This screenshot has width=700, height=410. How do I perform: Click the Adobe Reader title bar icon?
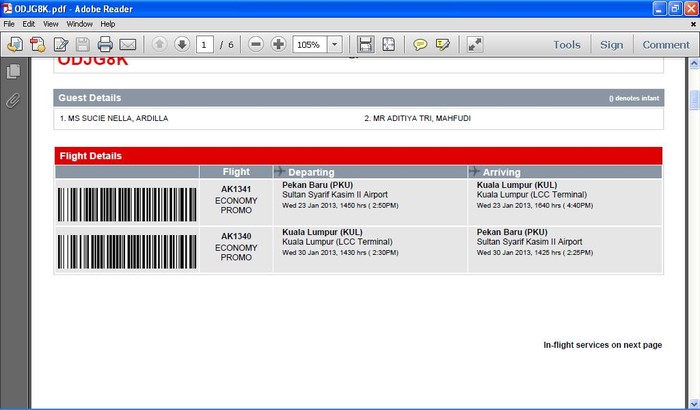(7, 8)
